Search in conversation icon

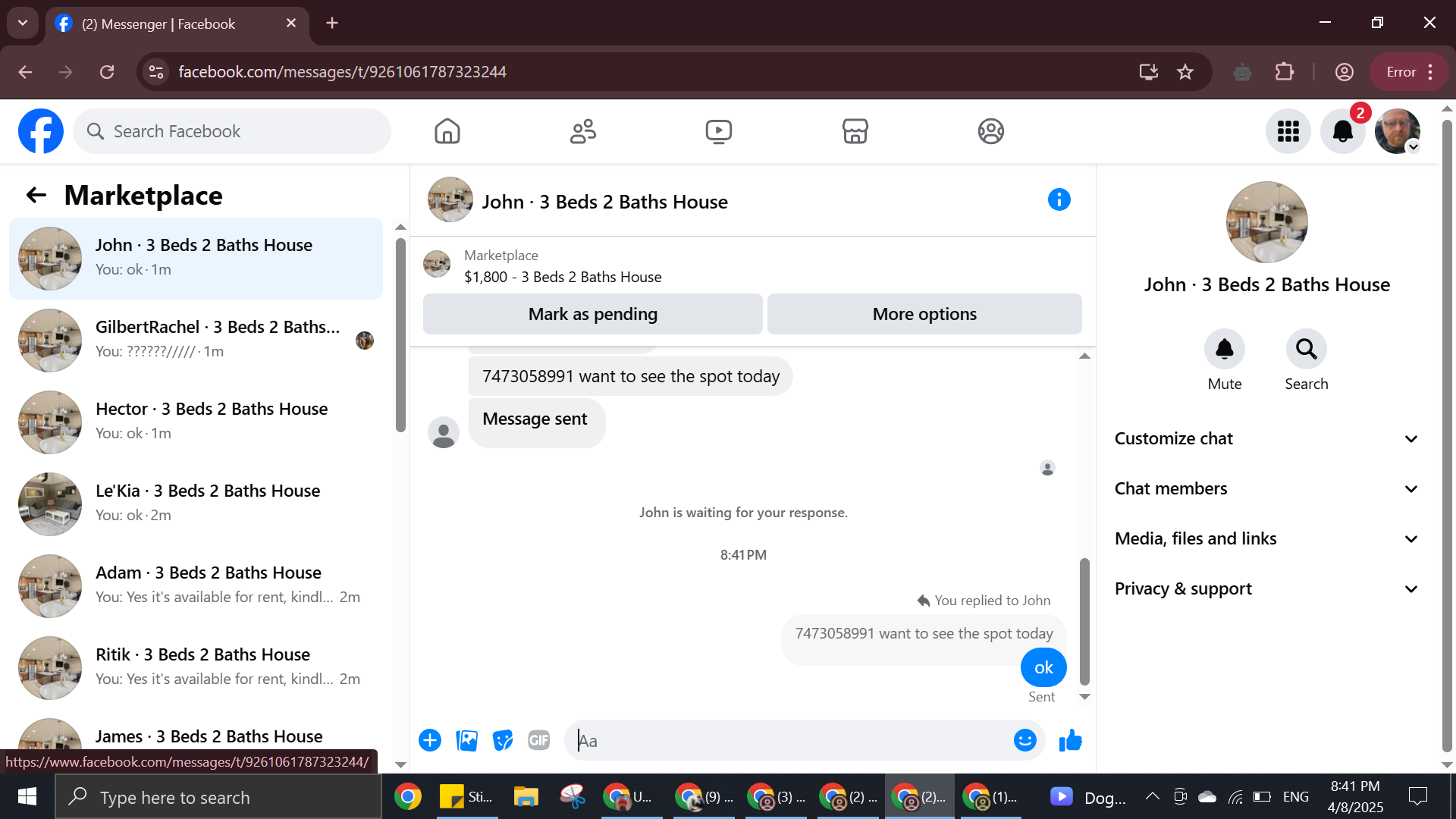pyautogui.click(x=1306, y=350)
